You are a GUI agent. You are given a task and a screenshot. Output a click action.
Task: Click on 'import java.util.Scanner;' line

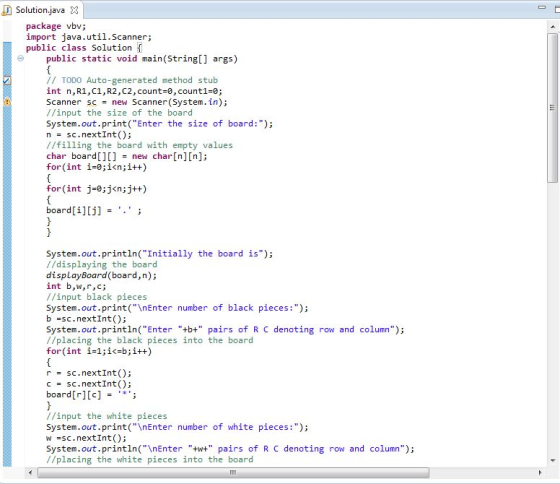click(89, 37)
